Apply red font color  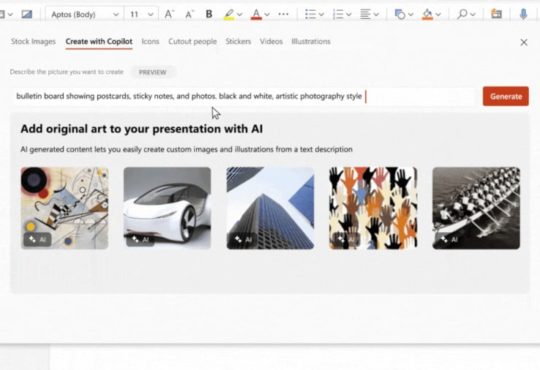coord(256,14)
